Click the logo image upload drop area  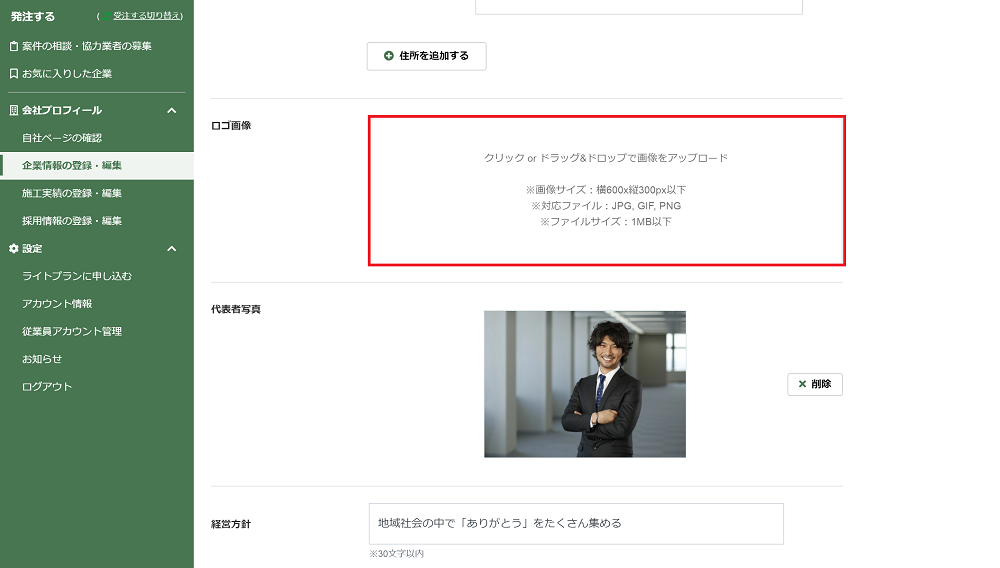click(606, 190)
